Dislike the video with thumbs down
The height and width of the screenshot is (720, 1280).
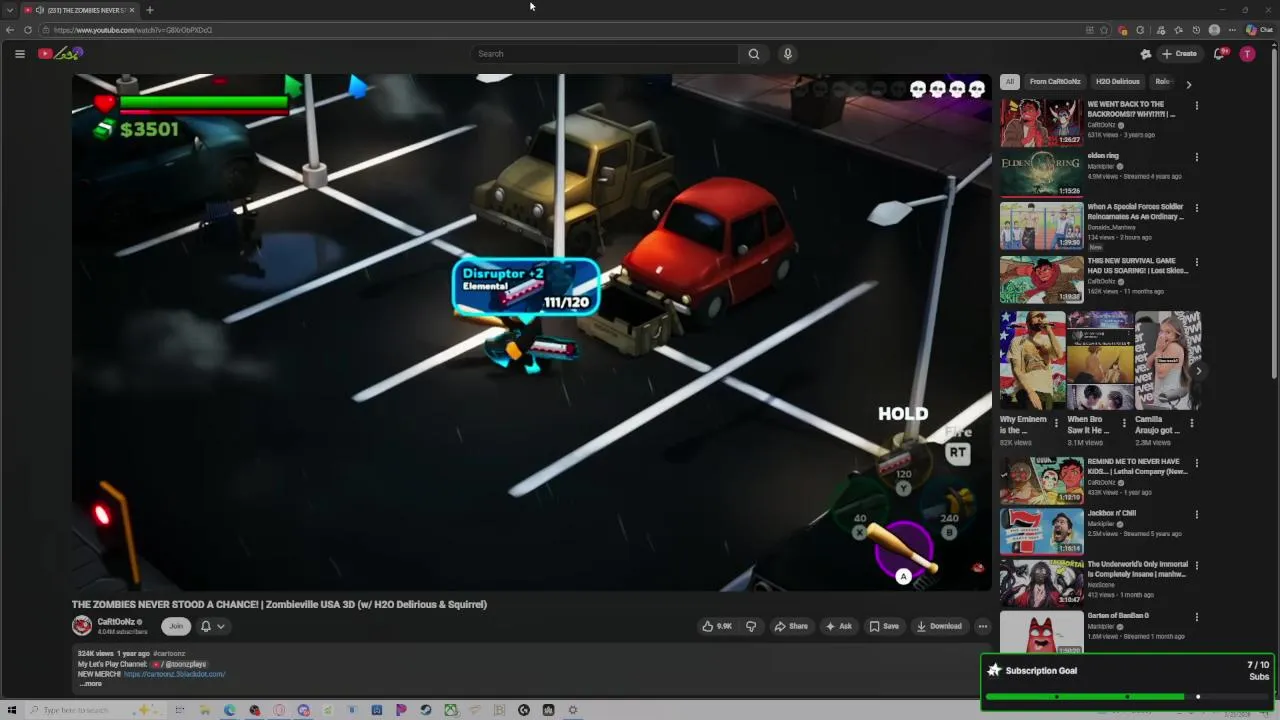tap(751, 626)
